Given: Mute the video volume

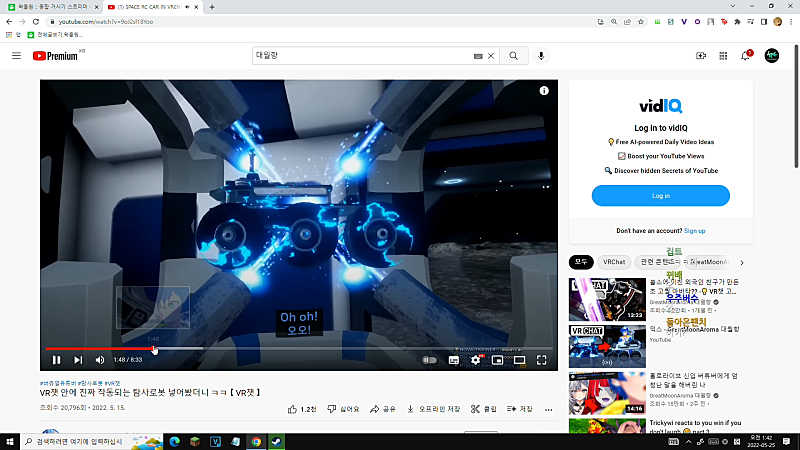Looking at the screenshot, I should click(100, 360).
